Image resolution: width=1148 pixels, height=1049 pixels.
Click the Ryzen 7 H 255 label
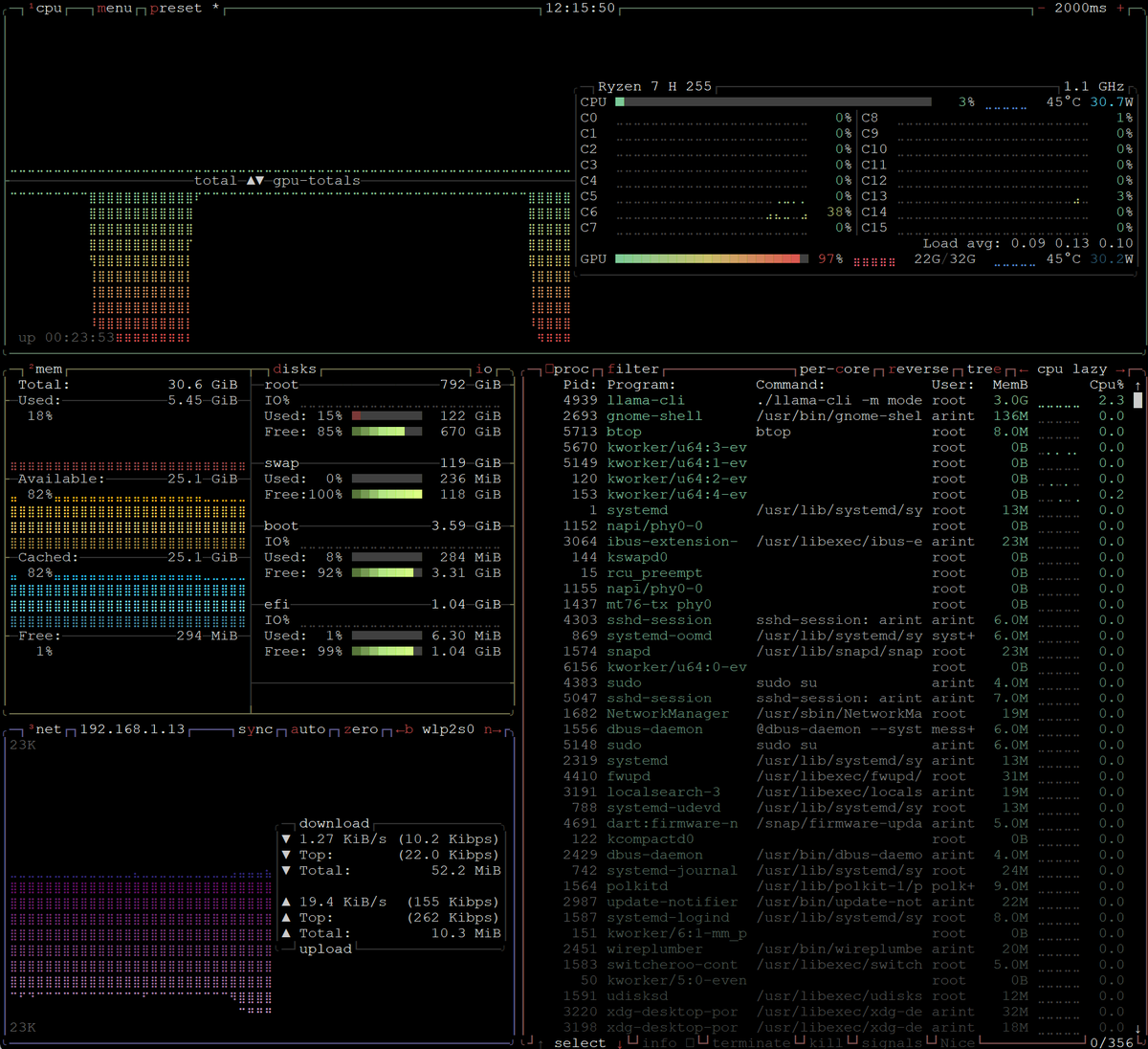655,87
